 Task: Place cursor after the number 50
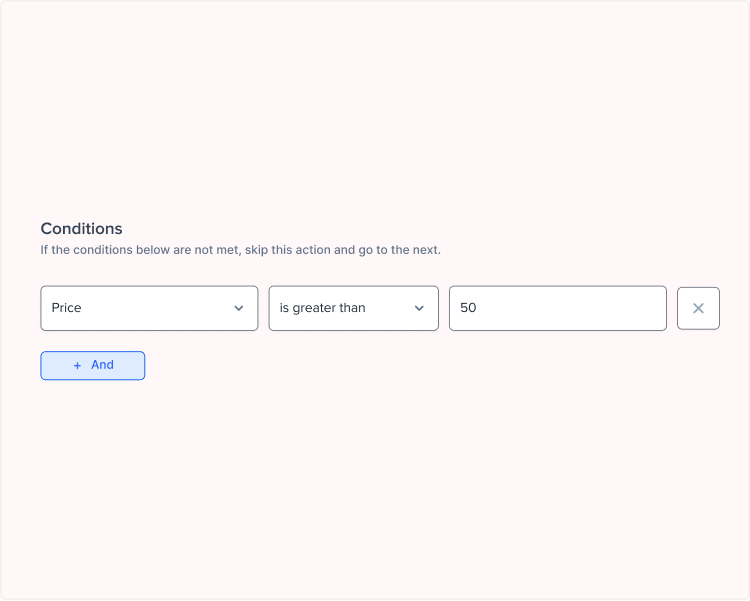(477, 308)
